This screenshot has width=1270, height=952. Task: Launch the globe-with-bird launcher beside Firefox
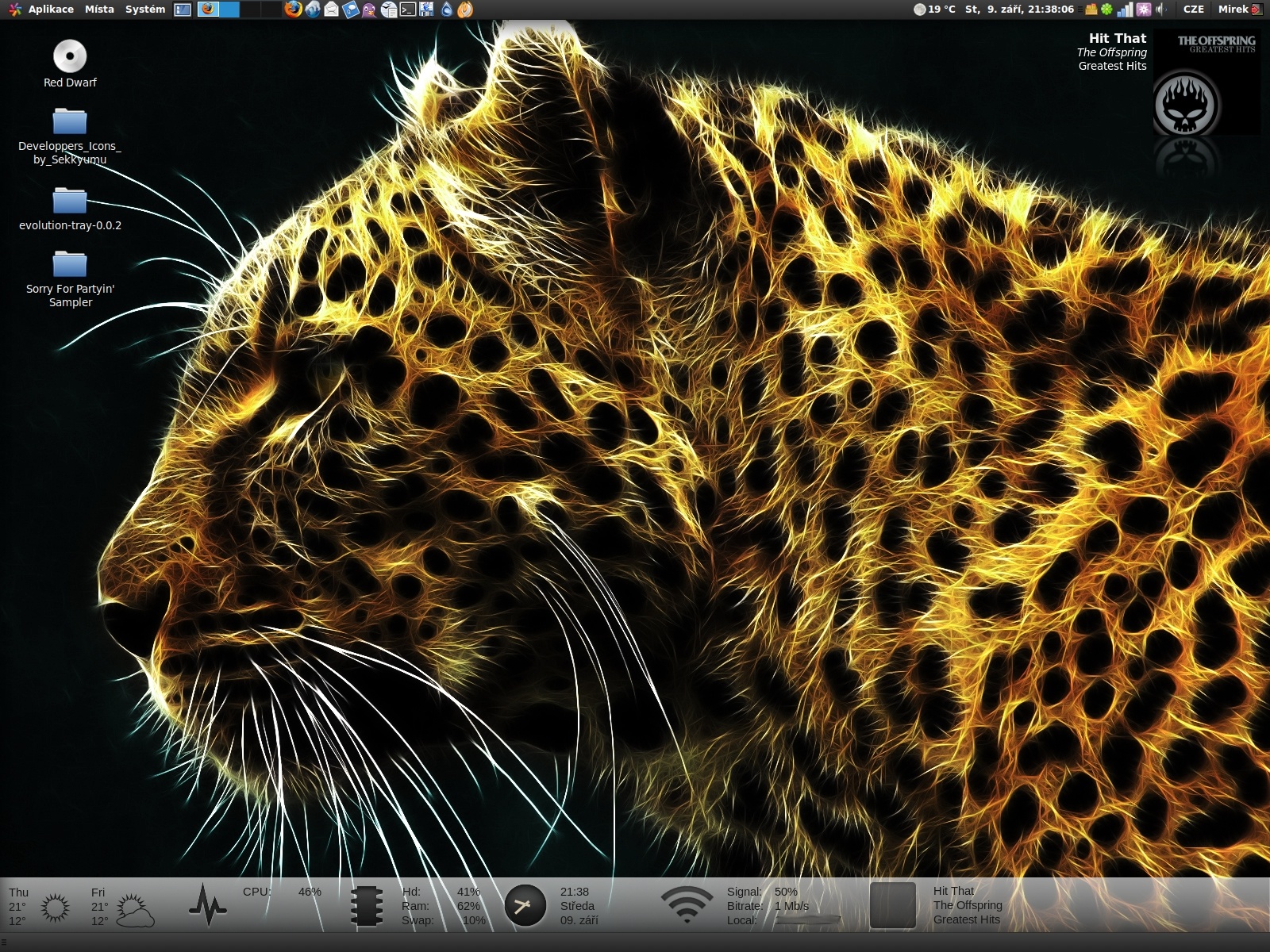point(313,10)
